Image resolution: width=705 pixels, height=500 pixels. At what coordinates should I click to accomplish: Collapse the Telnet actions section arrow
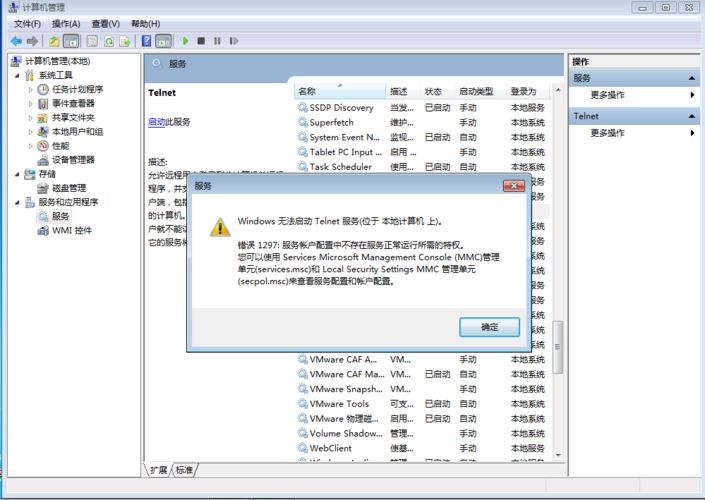(x=692, y=116)
